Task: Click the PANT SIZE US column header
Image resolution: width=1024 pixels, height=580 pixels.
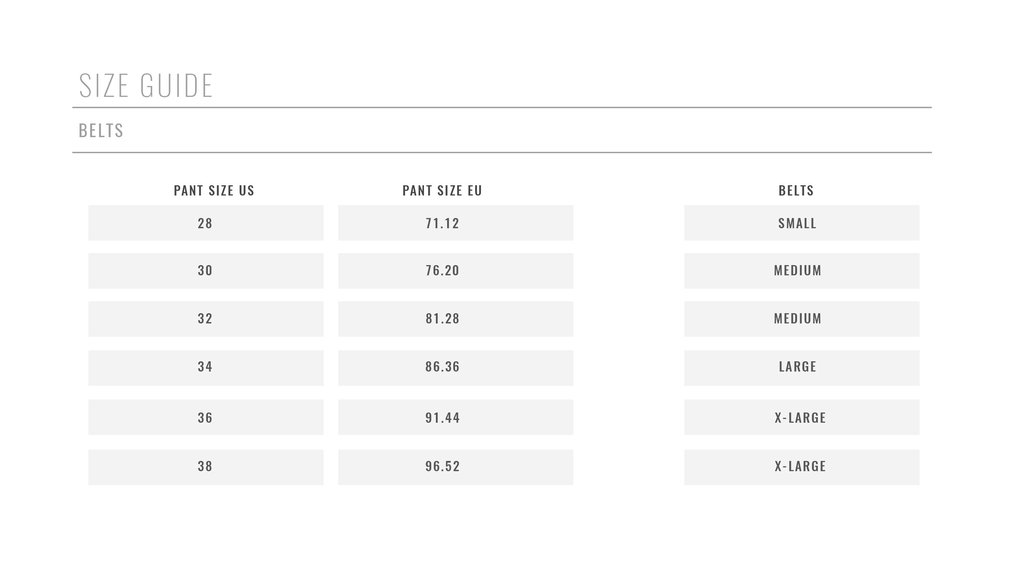Action: (214, 191)
